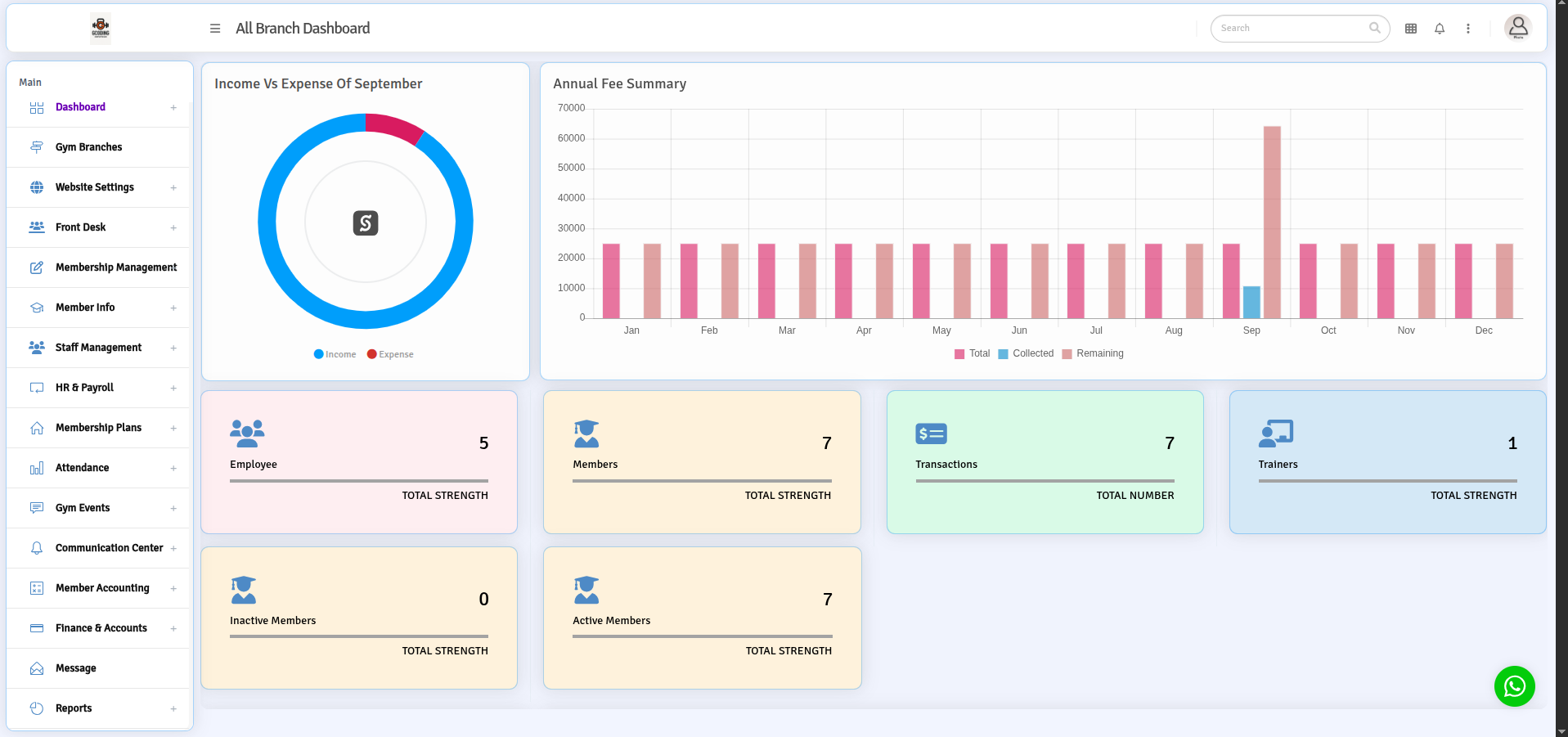Click the Transactions progress bar

click(x=1045, y=482)
